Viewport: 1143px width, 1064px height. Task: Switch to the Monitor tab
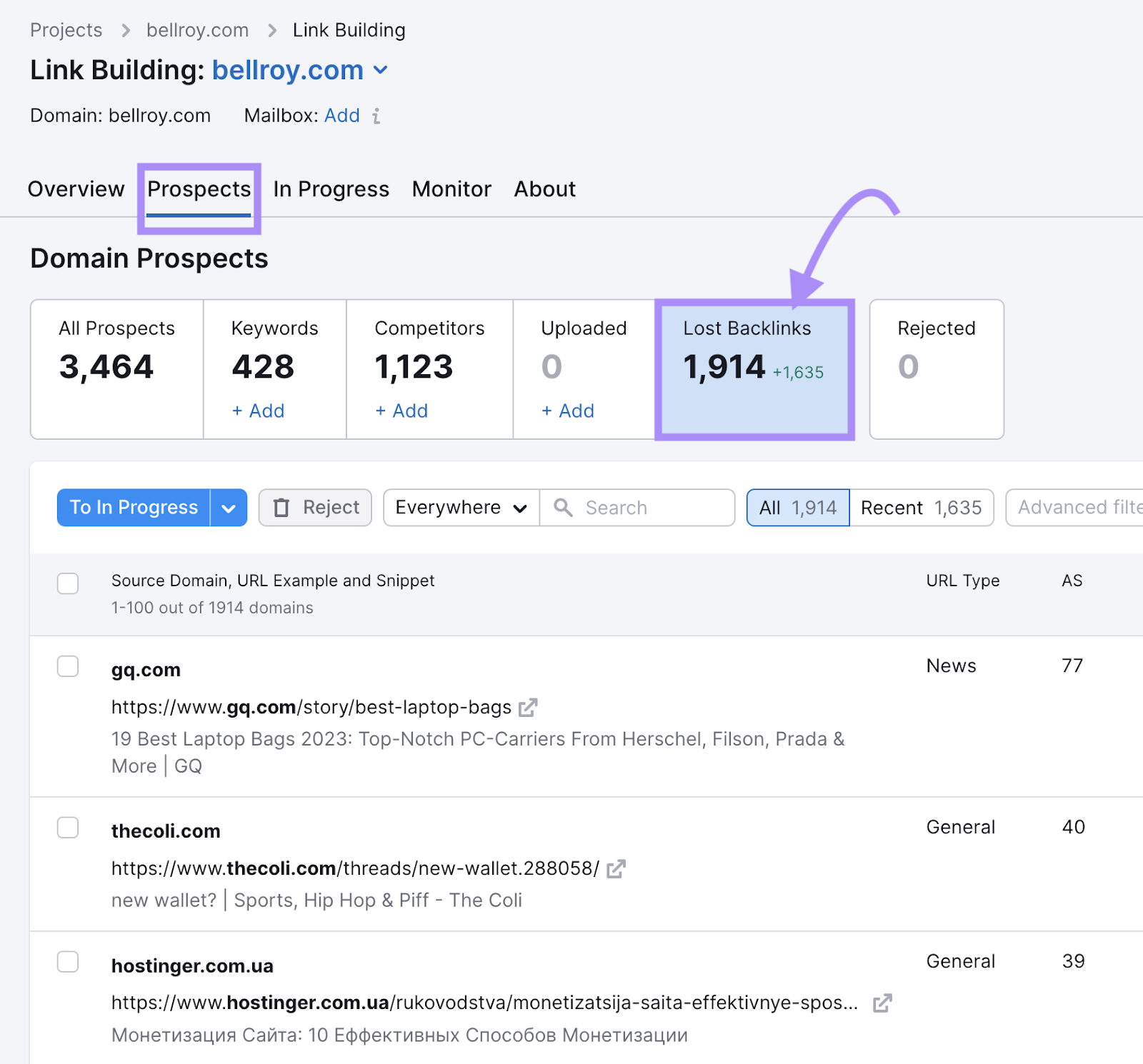coord(452,189)
